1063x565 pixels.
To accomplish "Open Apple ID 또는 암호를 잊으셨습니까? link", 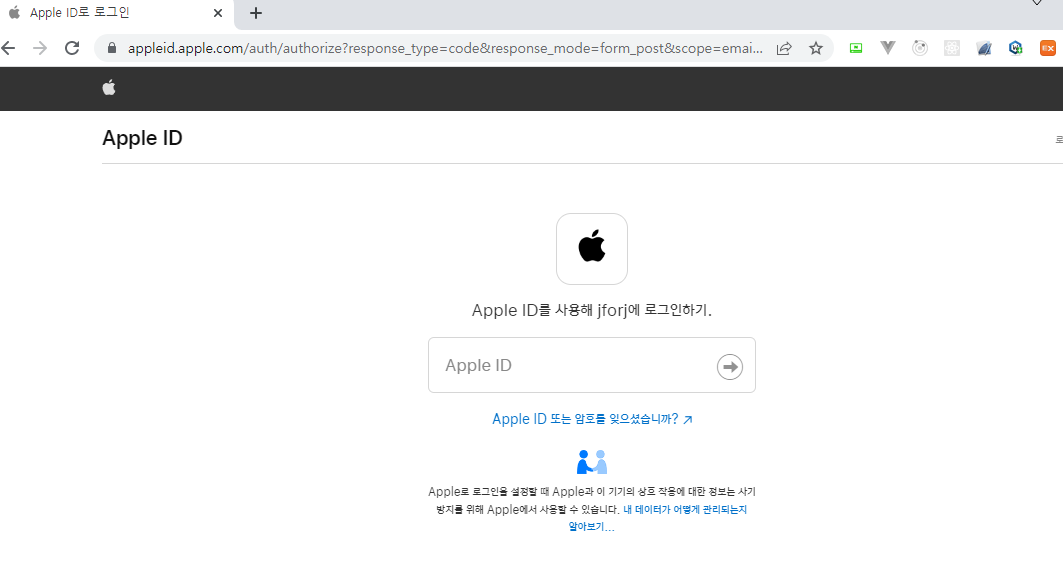I will [x=592, y=419].
